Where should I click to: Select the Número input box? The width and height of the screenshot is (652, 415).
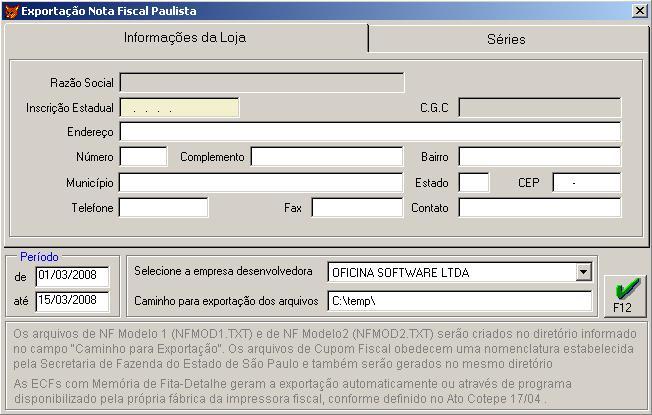pos(143,157)
